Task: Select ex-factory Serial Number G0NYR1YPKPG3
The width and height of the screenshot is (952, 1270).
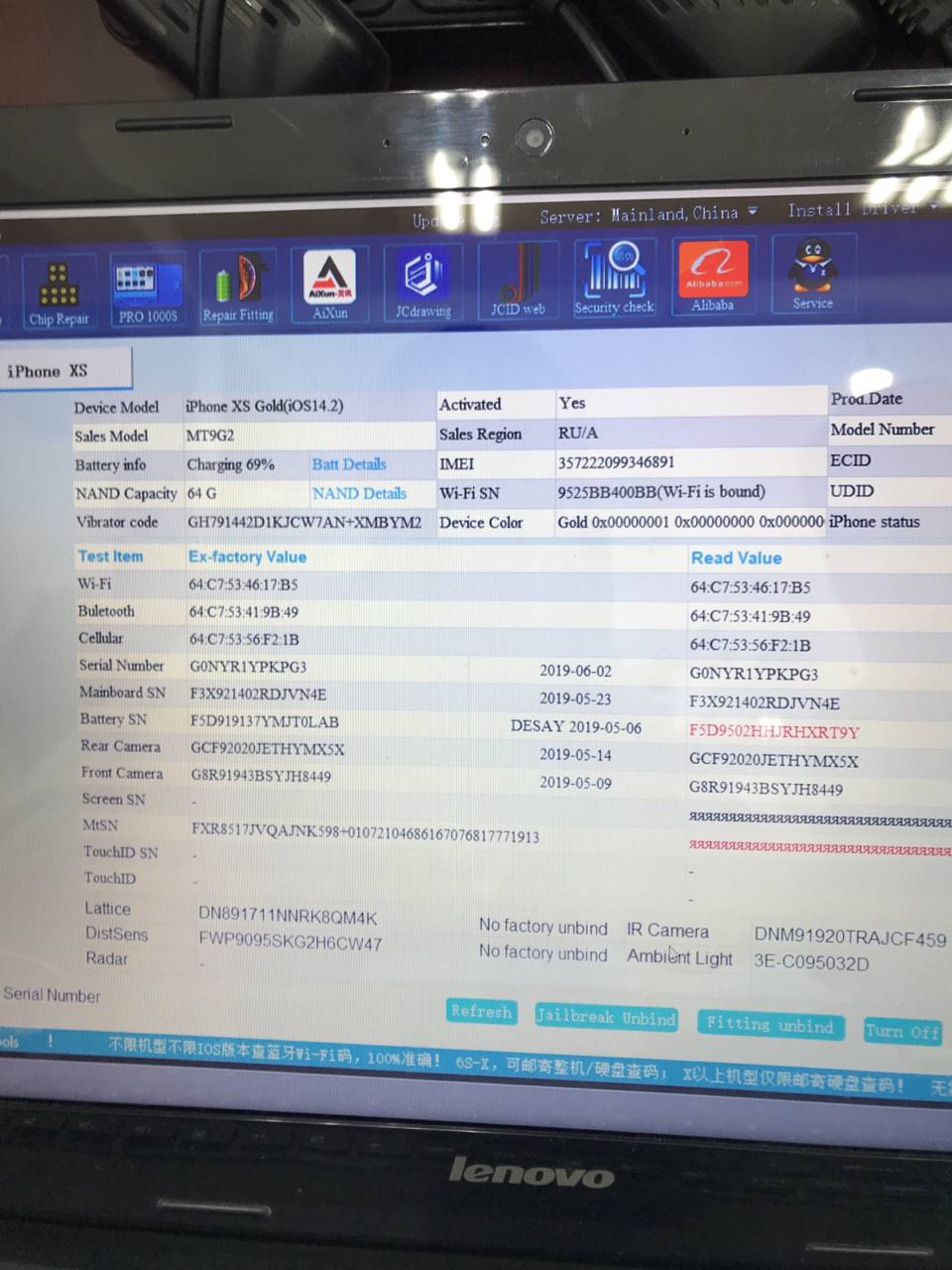Action: point(248,667)
